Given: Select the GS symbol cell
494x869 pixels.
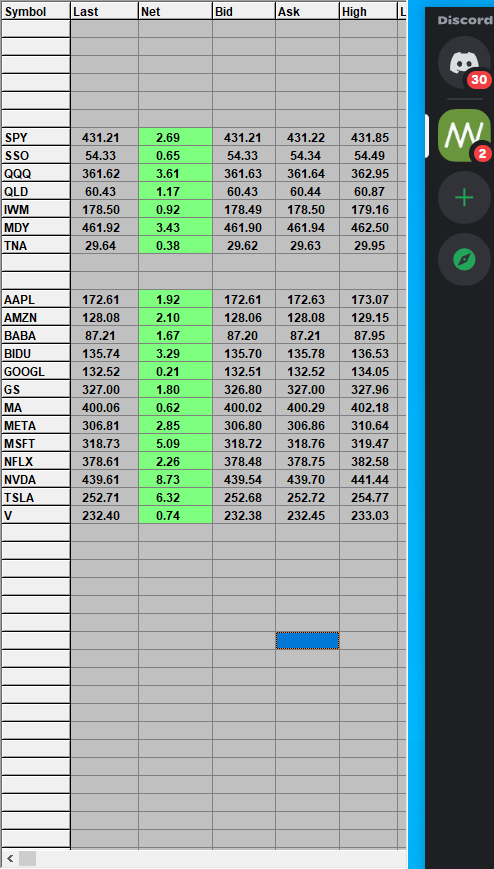Looking at the screenshot, I should click(x=36, y=390).
